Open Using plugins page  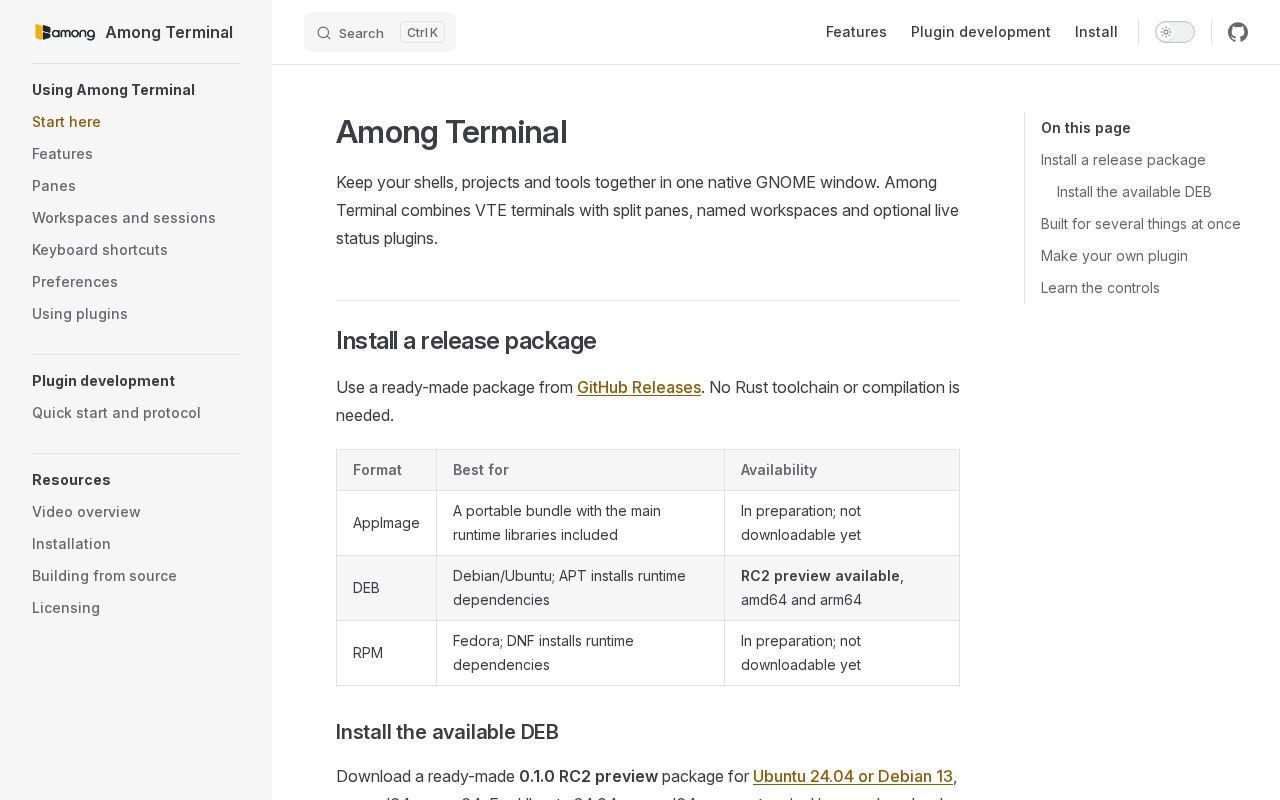[x=80, y=314]
